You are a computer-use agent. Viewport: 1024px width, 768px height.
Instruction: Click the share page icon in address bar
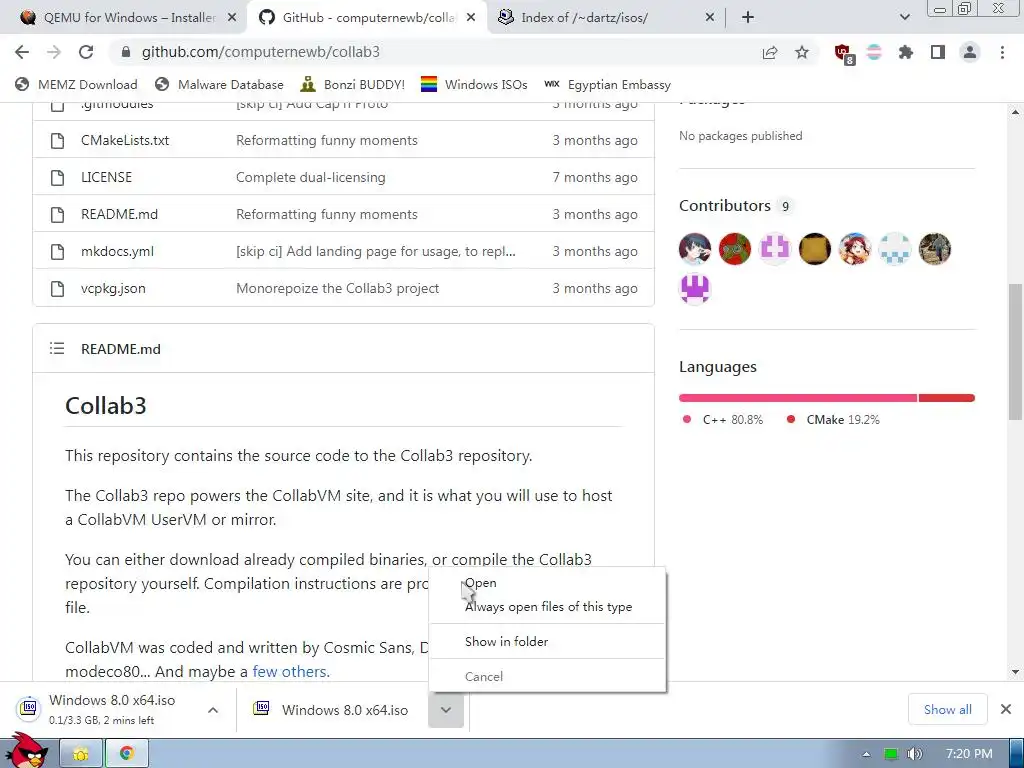[770, 53]
